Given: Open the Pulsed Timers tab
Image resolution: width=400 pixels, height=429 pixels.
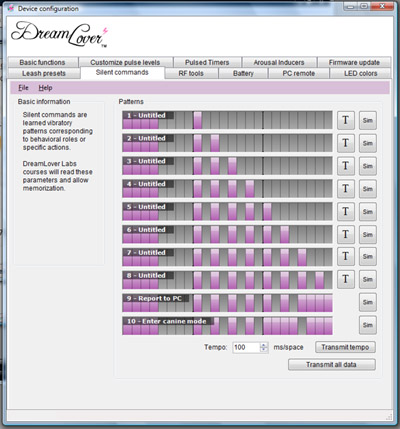Looking at the screenshot, I should [x=207, y=62].
